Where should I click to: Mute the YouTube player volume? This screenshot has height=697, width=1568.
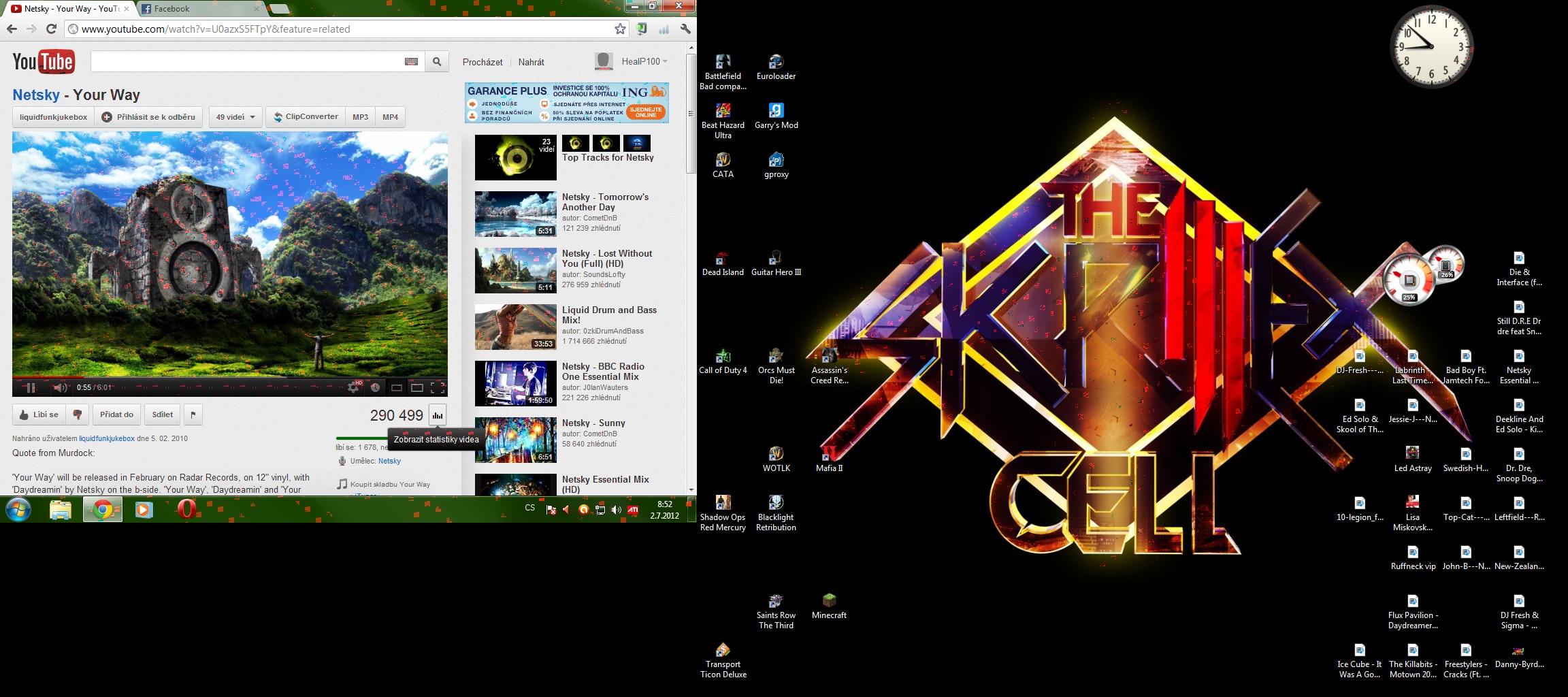[x=60, y=387]
